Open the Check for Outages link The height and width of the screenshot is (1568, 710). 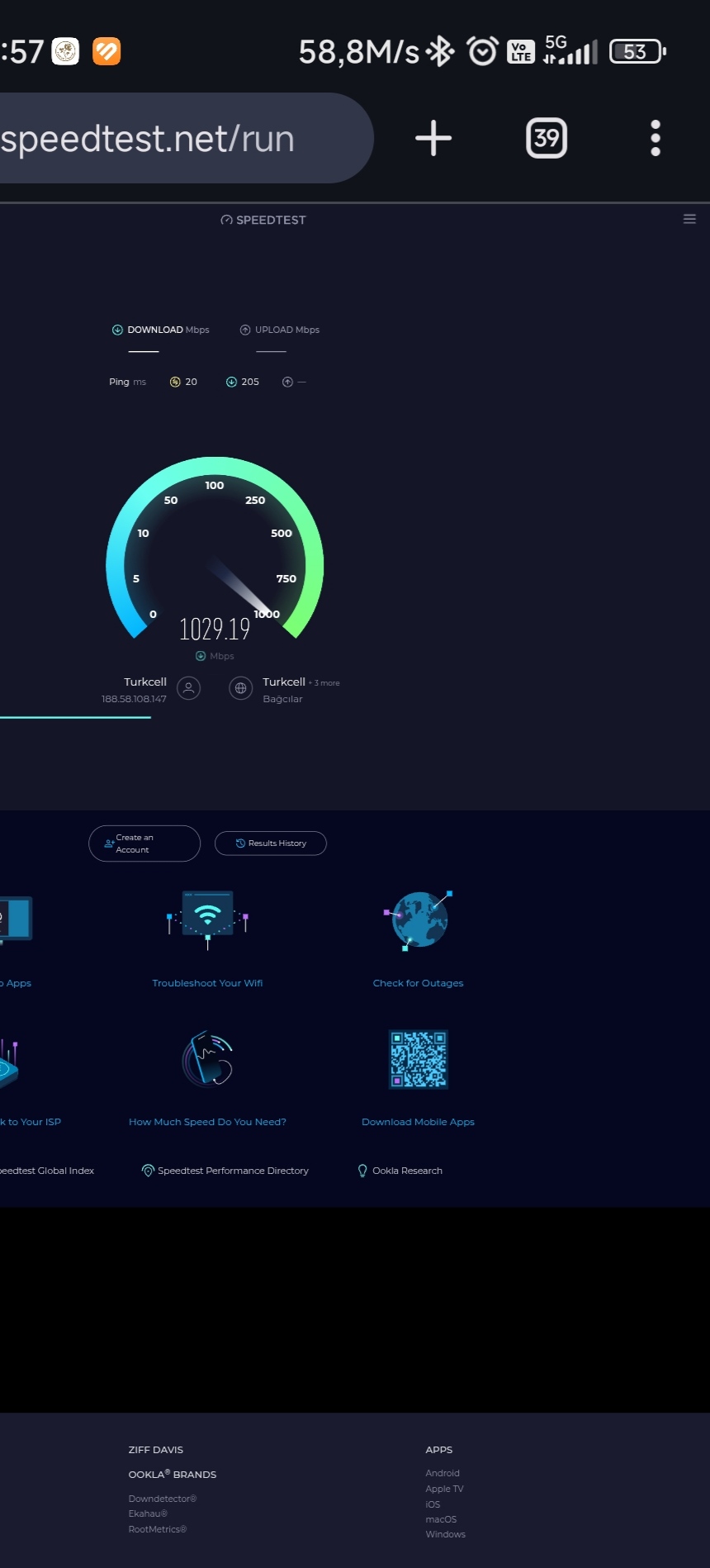click(x=419, y=983)
